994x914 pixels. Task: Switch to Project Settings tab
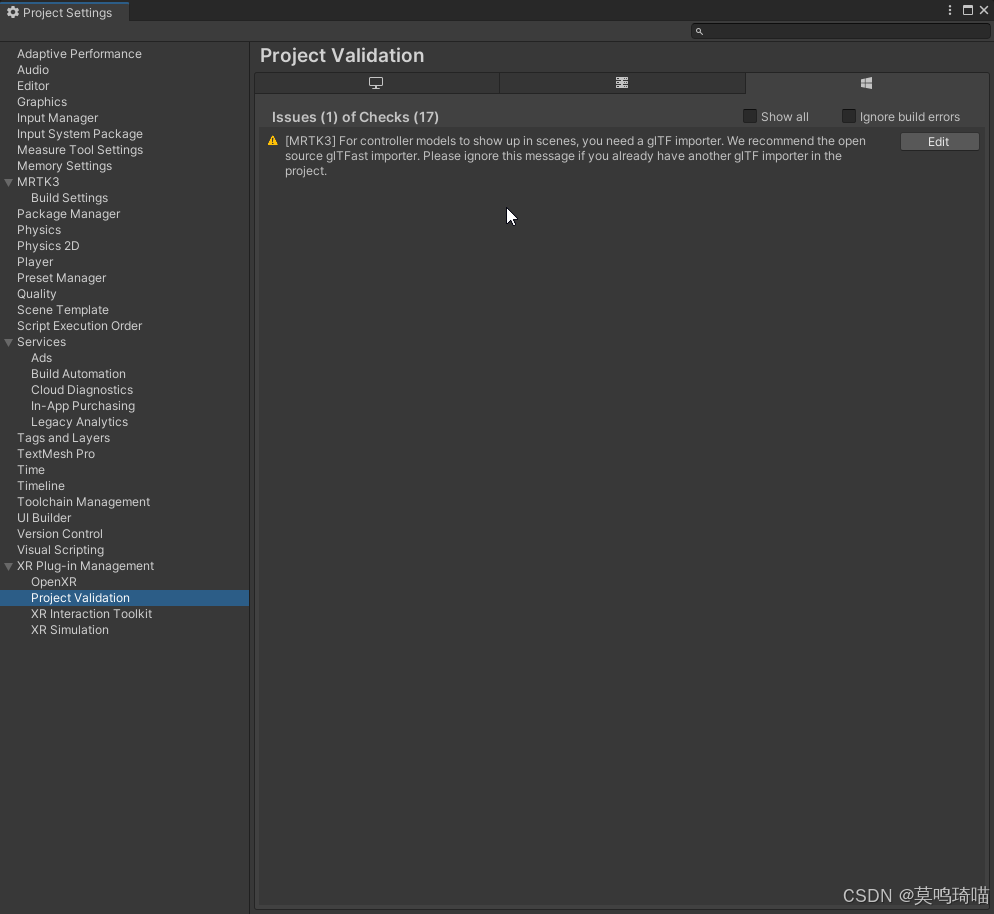tap(65, 12)
